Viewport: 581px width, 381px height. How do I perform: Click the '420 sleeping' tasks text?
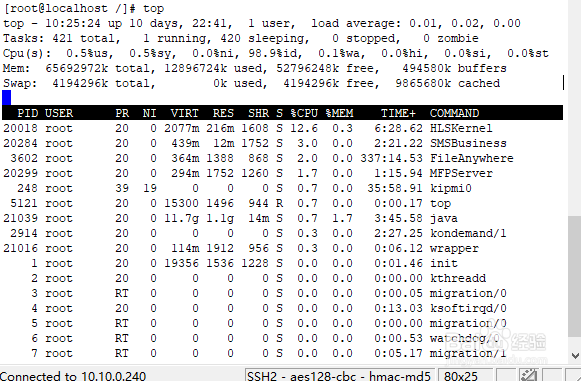(262, 38)
